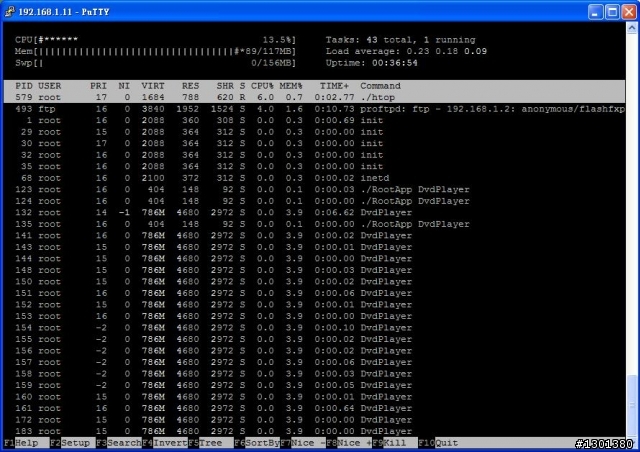Select the DvdPlayer row PID 141
The image size is (640, 452).
314,236
